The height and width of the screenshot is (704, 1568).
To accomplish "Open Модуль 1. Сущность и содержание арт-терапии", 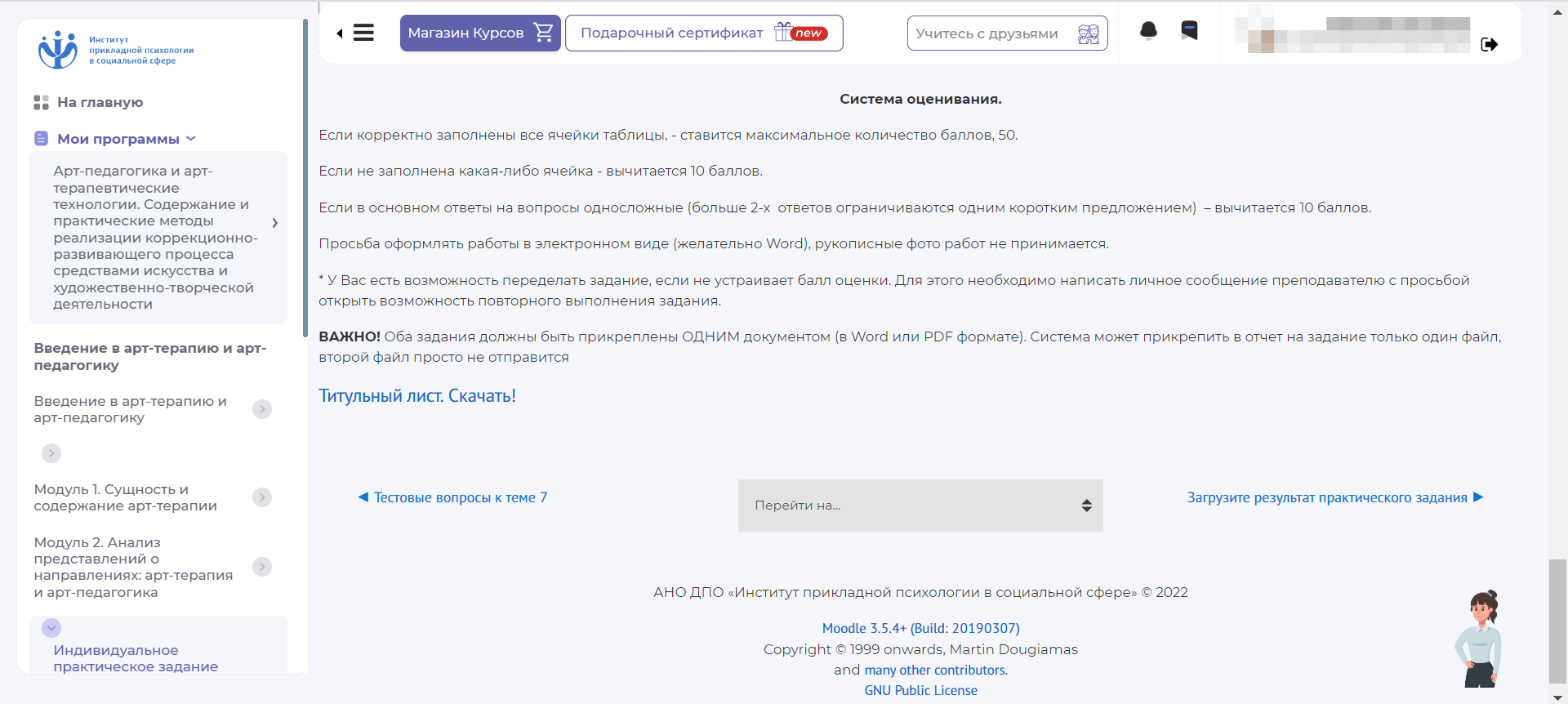I will click(126, 497).
